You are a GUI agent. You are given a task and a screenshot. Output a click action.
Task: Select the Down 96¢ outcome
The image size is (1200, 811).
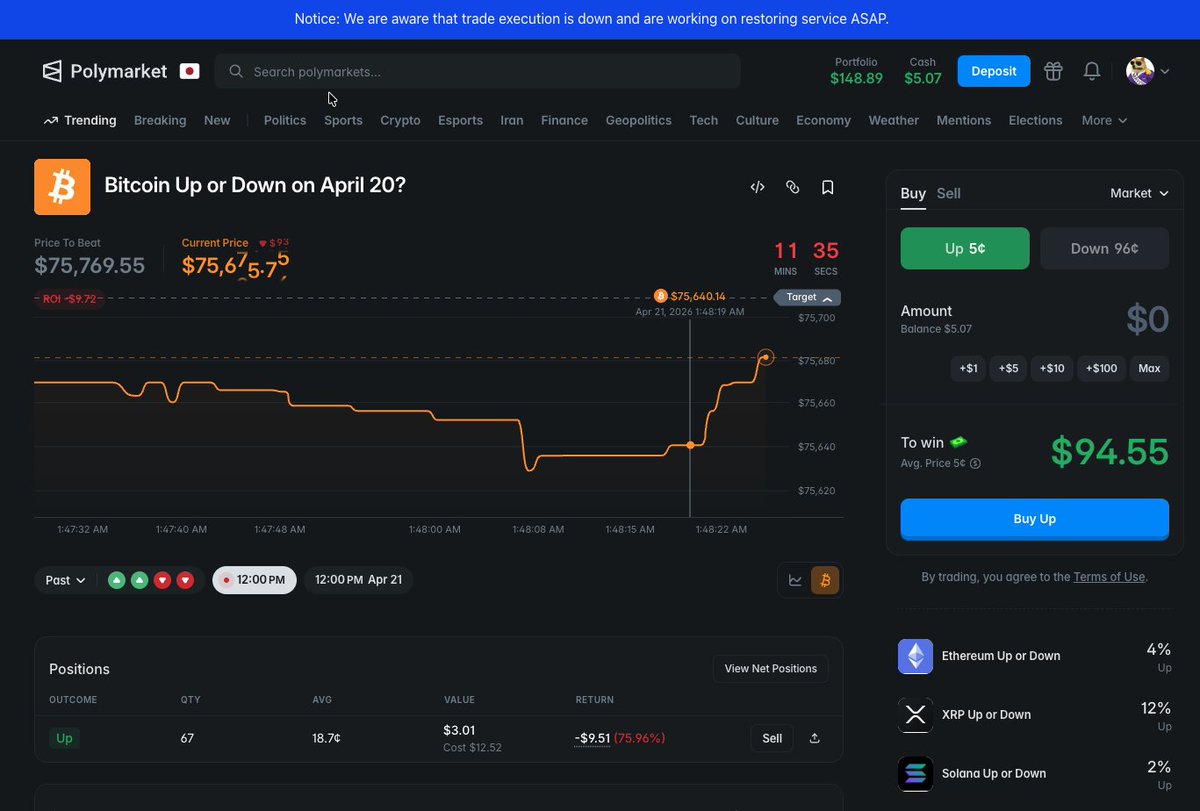pyautogui.click(x=1104, y=248)
